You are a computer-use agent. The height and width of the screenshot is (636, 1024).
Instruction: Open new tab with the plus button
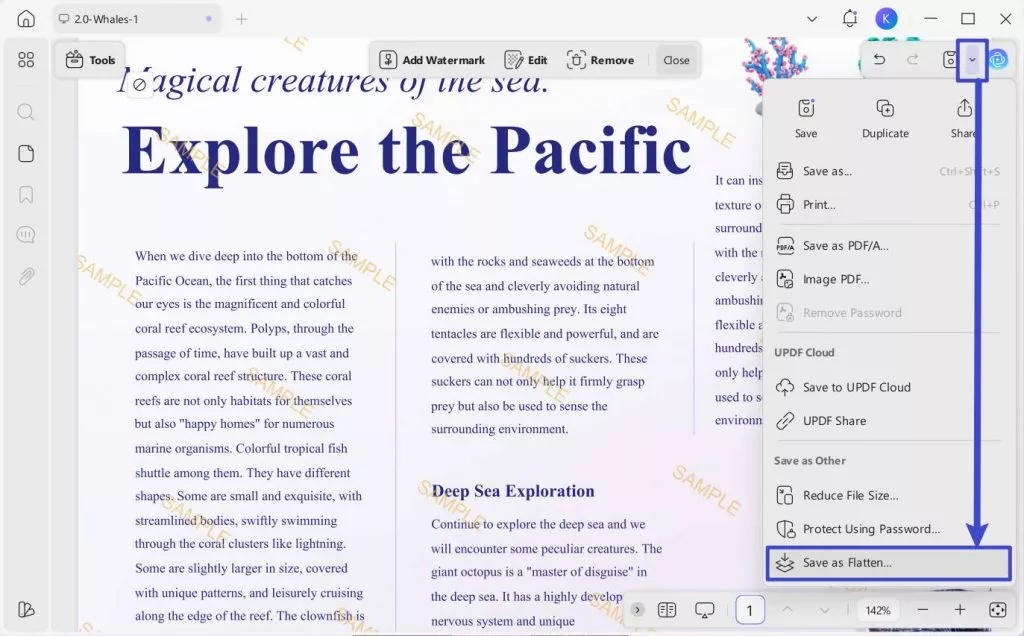click(241, 19)
